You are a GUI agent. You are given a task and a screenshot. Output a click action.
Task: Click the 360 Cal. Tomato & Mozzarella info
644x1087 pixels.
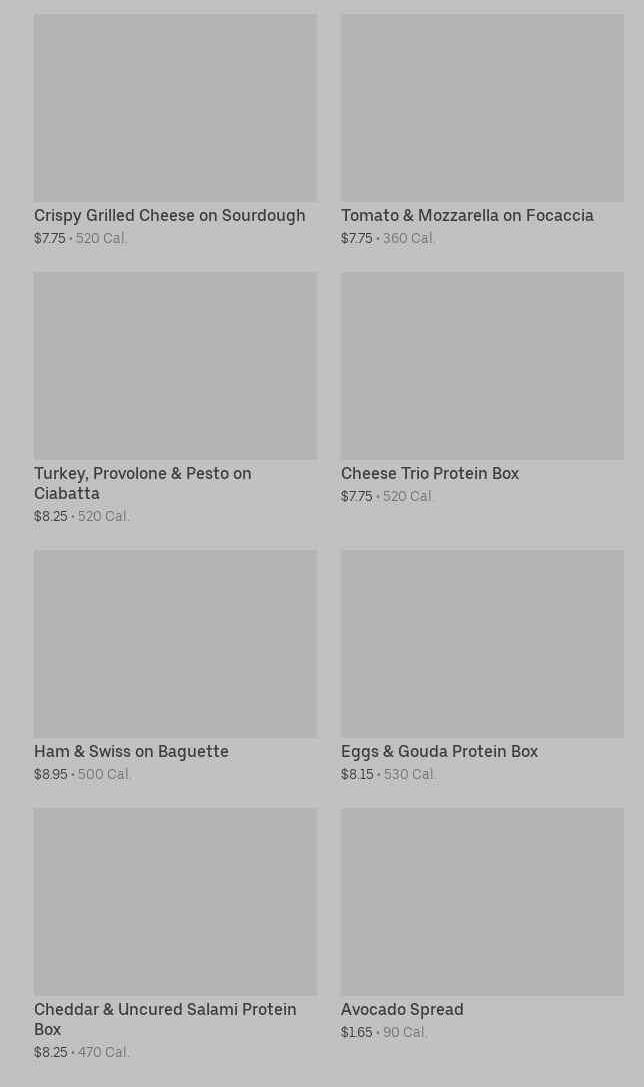coord(409,239)
